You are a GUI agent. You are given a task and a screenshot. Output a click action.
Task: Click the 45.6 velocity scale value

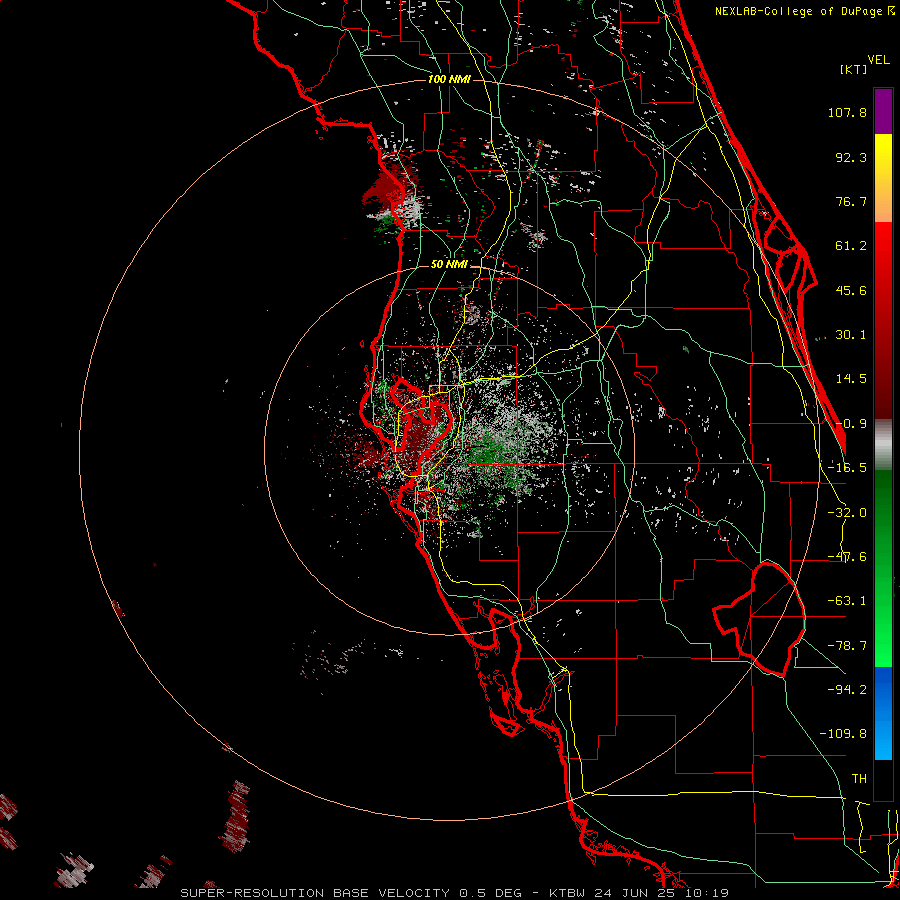pos(851,290)
